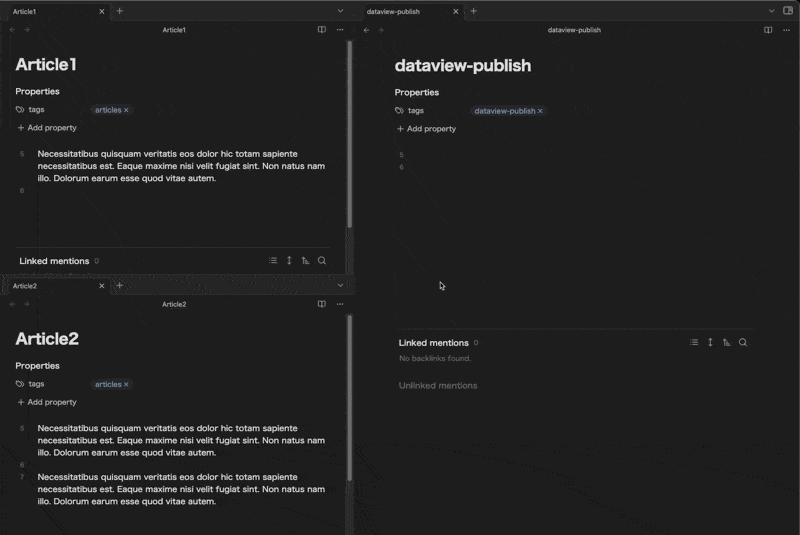Toggle reading view for Article1
The width and height of the screenshot is (800, 535).
coord(321,30)
